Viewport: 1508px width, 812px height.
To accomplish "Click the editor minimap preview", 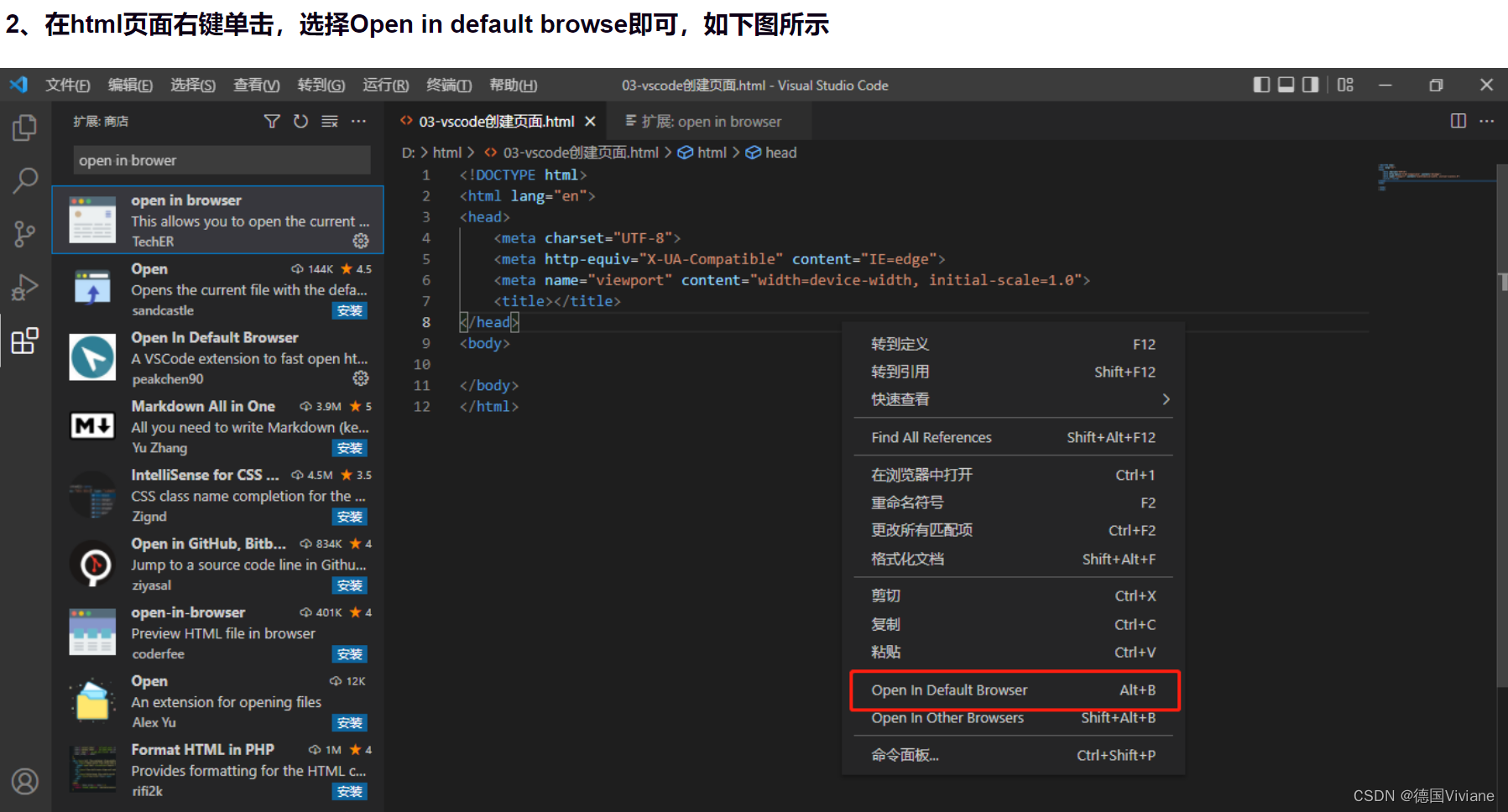I will pos(1435,176).
